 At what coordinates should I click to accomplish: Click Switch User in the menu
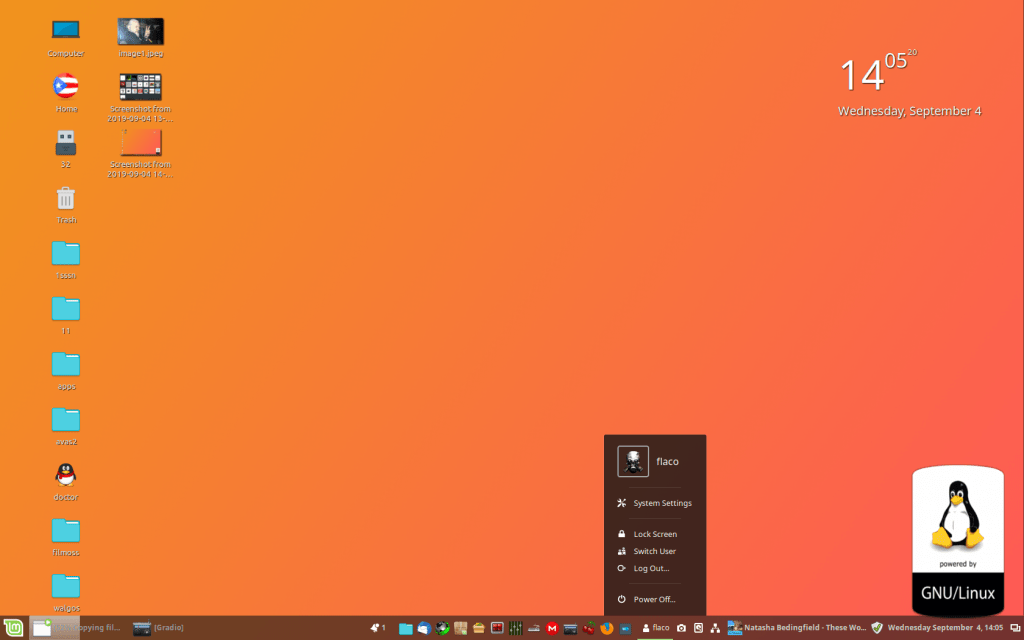pos(654,551)
